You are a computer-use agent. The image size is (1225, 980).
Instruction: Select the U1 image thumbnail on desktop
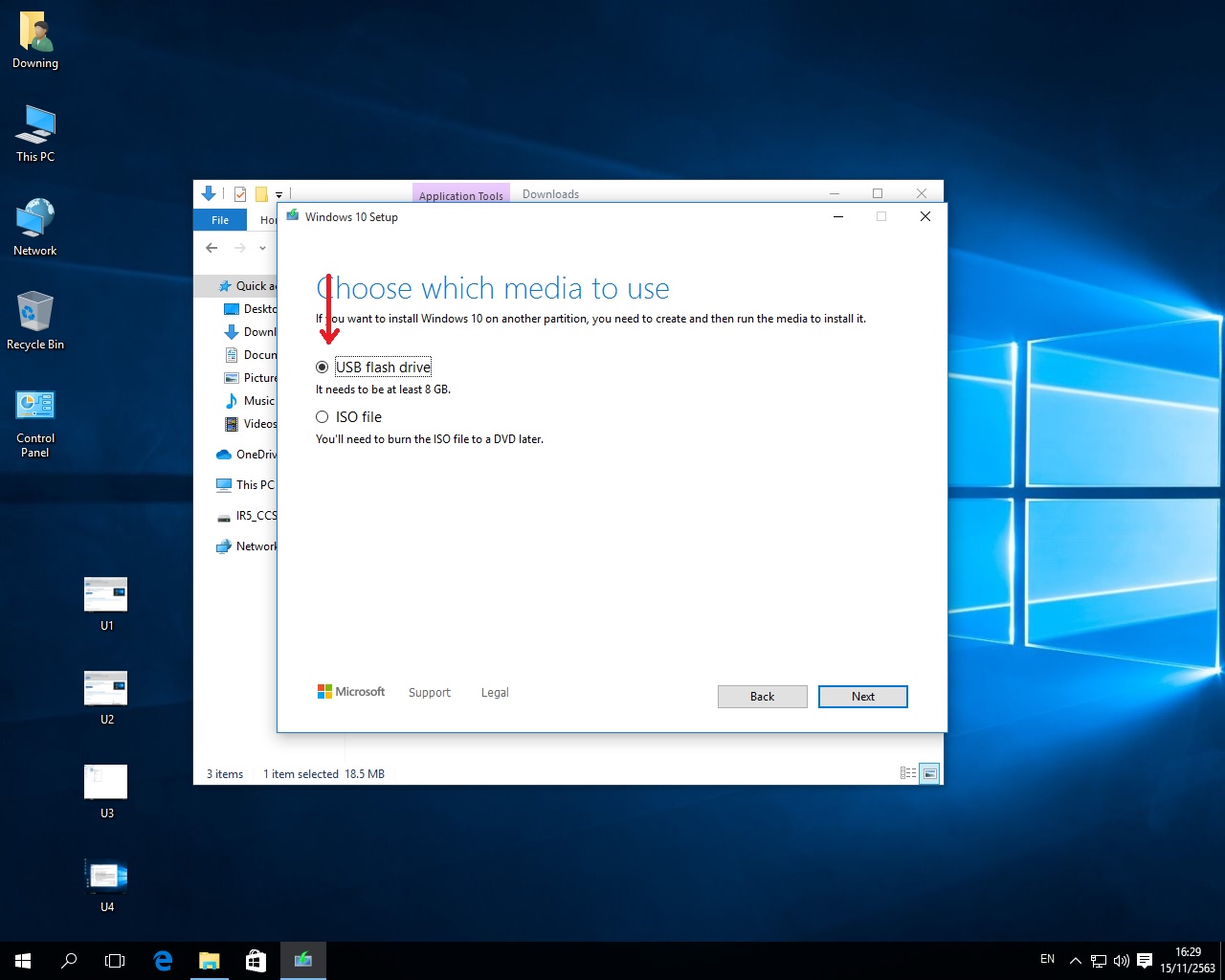[106, 604]
